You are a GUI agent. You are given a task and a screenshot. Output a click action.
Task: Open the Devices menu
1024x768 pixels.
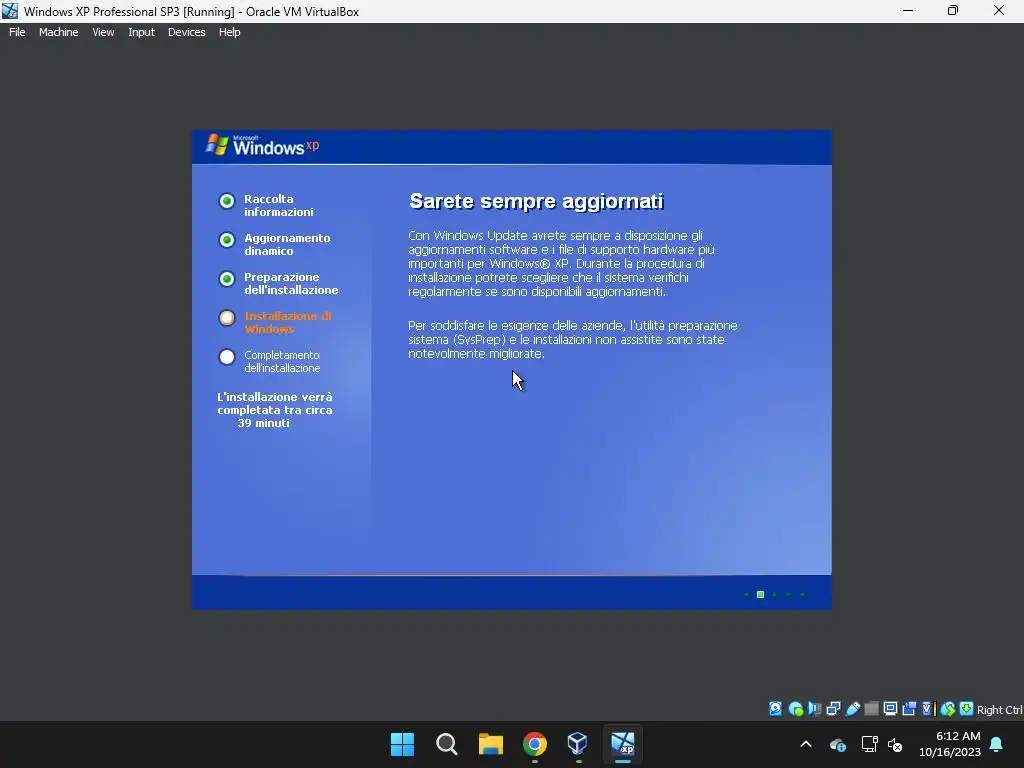tap(187, 32)
